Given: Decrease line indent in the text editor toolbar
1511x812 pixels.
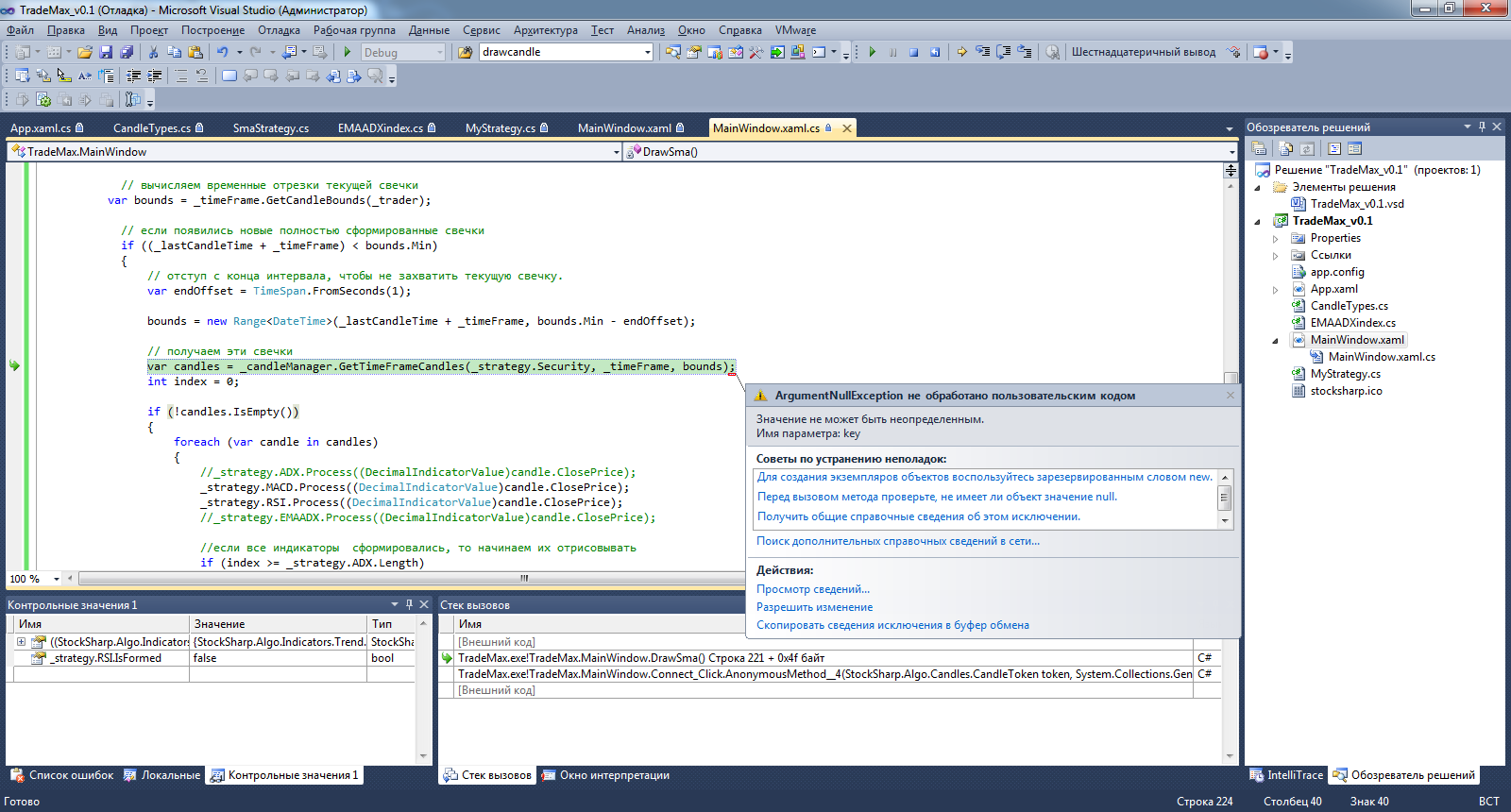Looking at the screenshot, I should pyautogui.click(x=134, y=76).
